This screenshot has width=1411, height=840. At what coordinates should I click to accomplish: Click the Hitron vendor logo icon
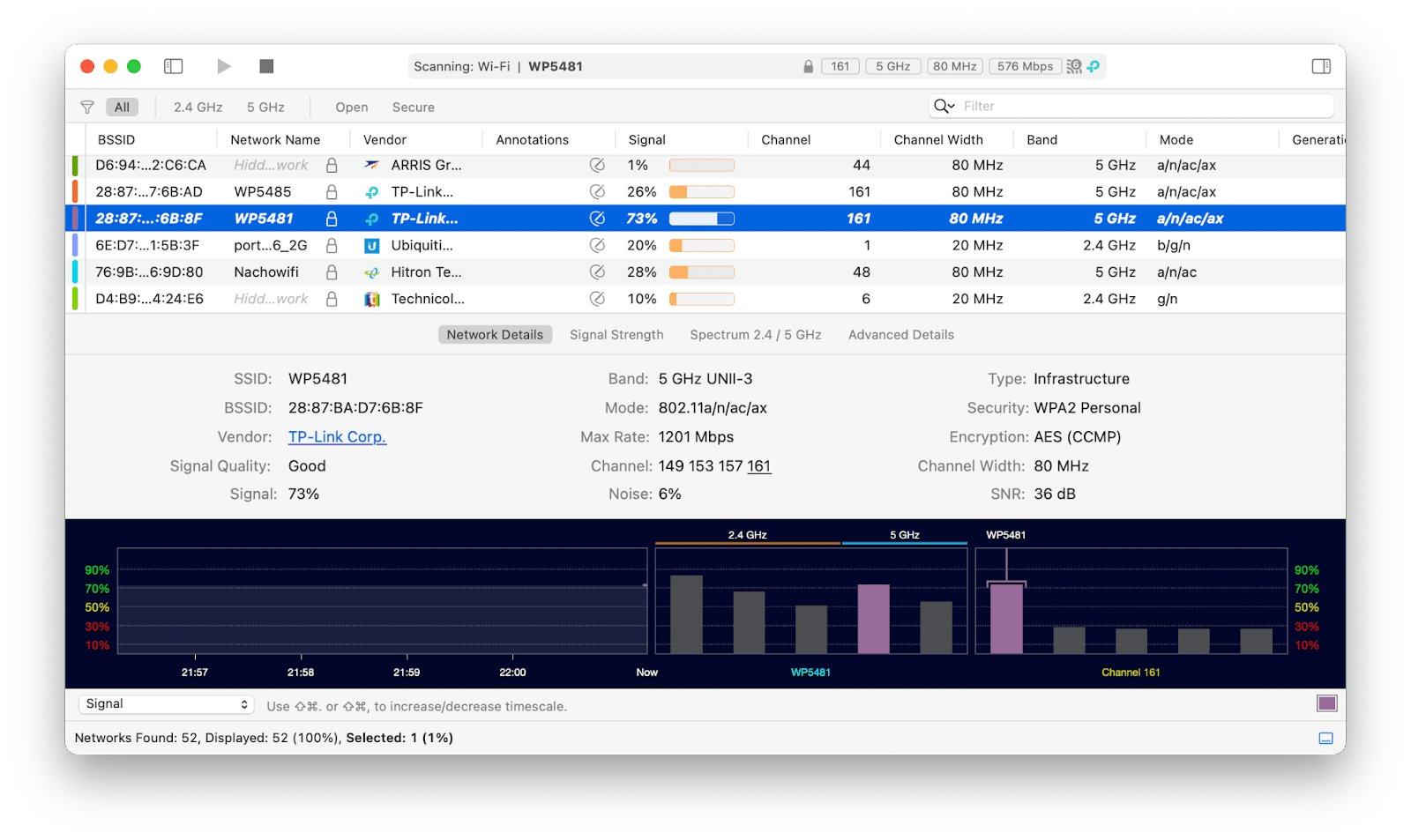tap(372, 272)
